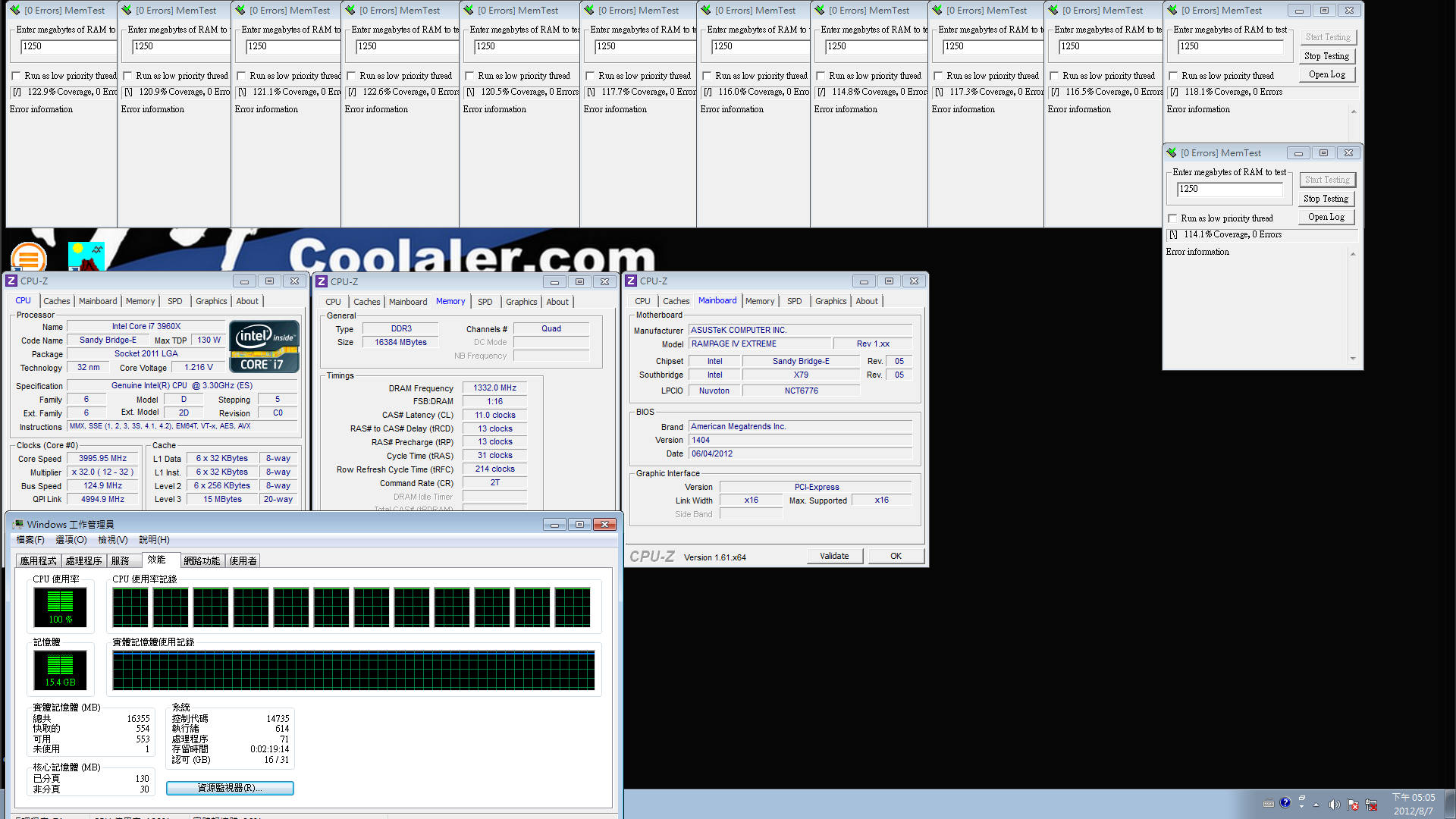
Task: Tick low priority thread in the 116.5% coverage MemTest
Action: [x=1054, y=77]
